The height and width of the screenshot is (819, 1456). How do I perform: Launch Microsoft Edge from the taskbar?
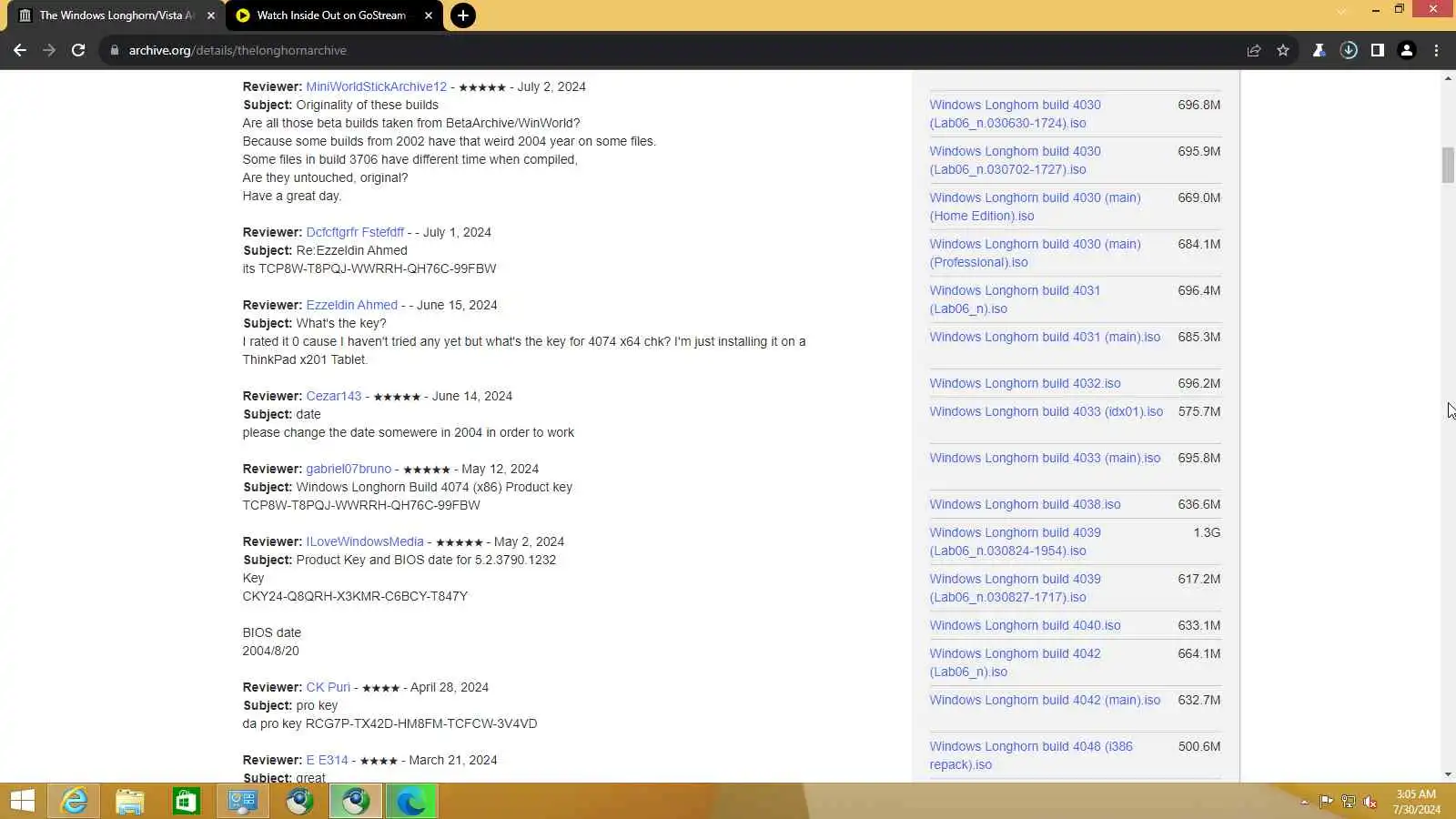(x=411, y=801)
